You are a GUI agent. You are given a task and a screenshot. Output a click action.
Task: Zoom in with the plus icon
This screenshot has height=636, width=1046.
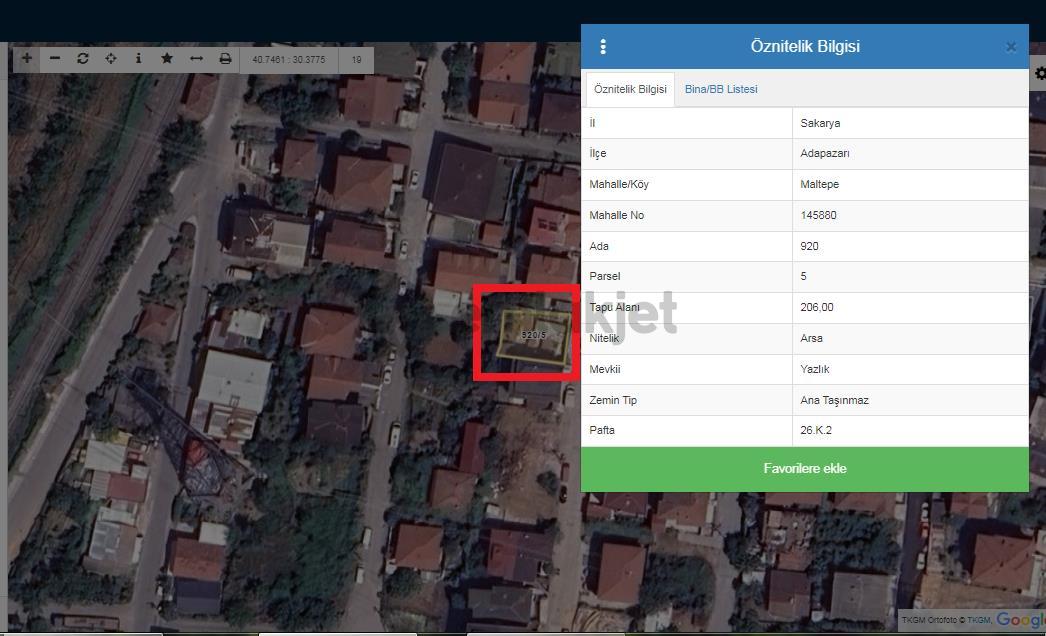point(27,59)
